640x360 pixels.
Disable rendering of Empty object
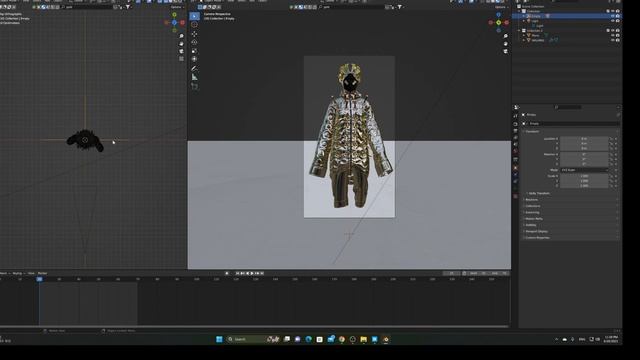pyautogui.click(x=618, y=16)
